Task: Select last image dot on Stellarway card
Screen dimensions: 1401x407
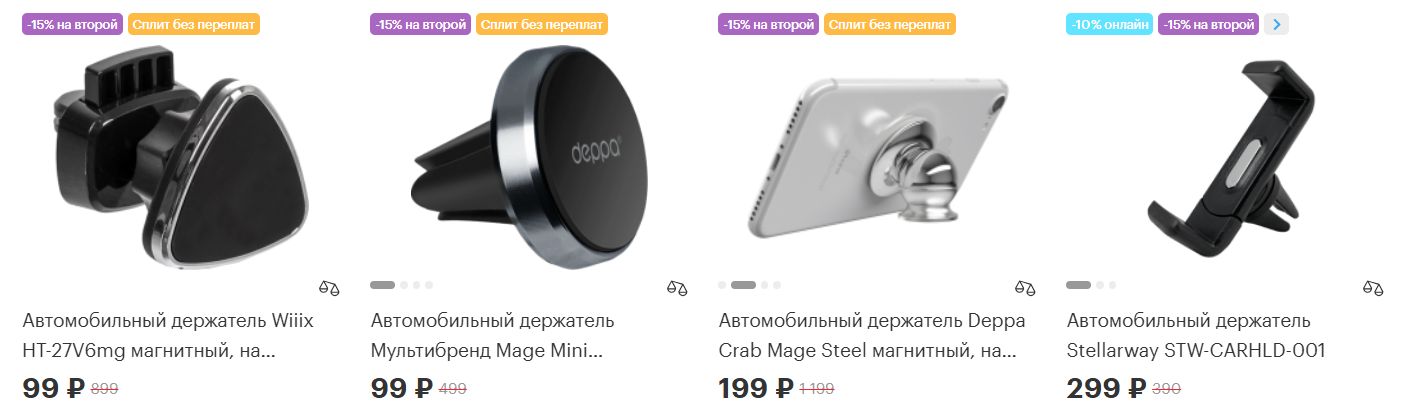Action: 1112,285
